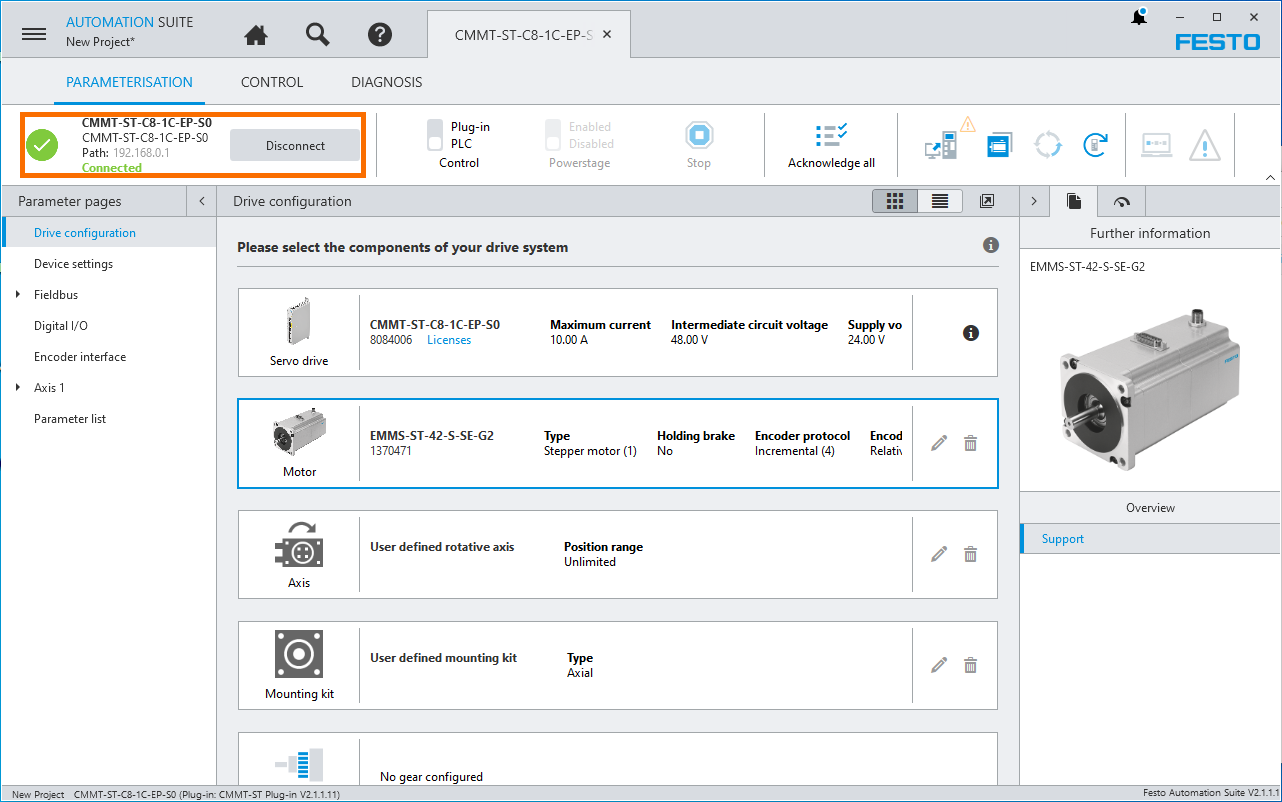Select the CMMT-ST-C8-1C-EP-S device tab
The image size is (1282, 802).
[528, 34]
